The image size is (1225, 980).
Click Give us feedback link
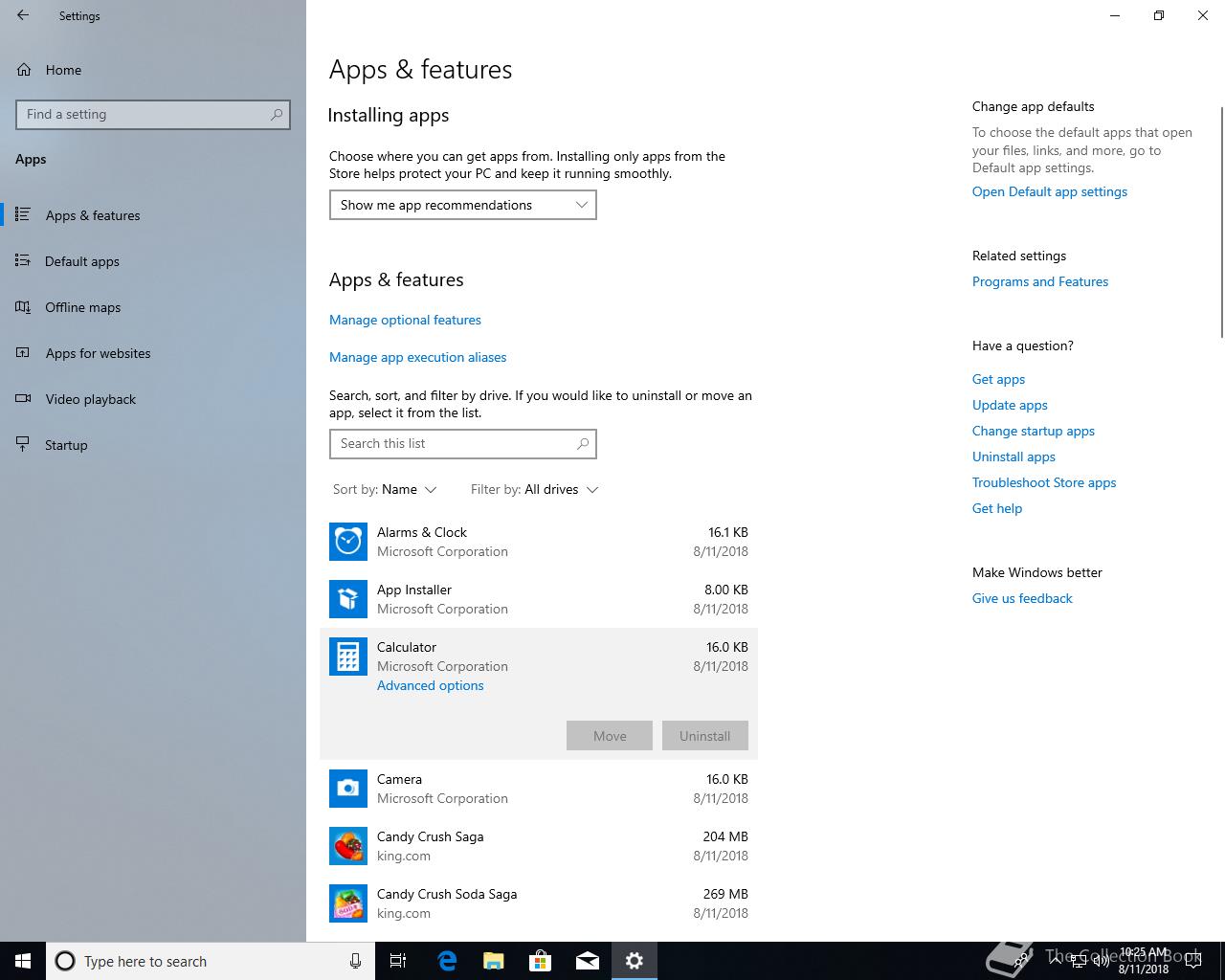(x=1022, y=598)
